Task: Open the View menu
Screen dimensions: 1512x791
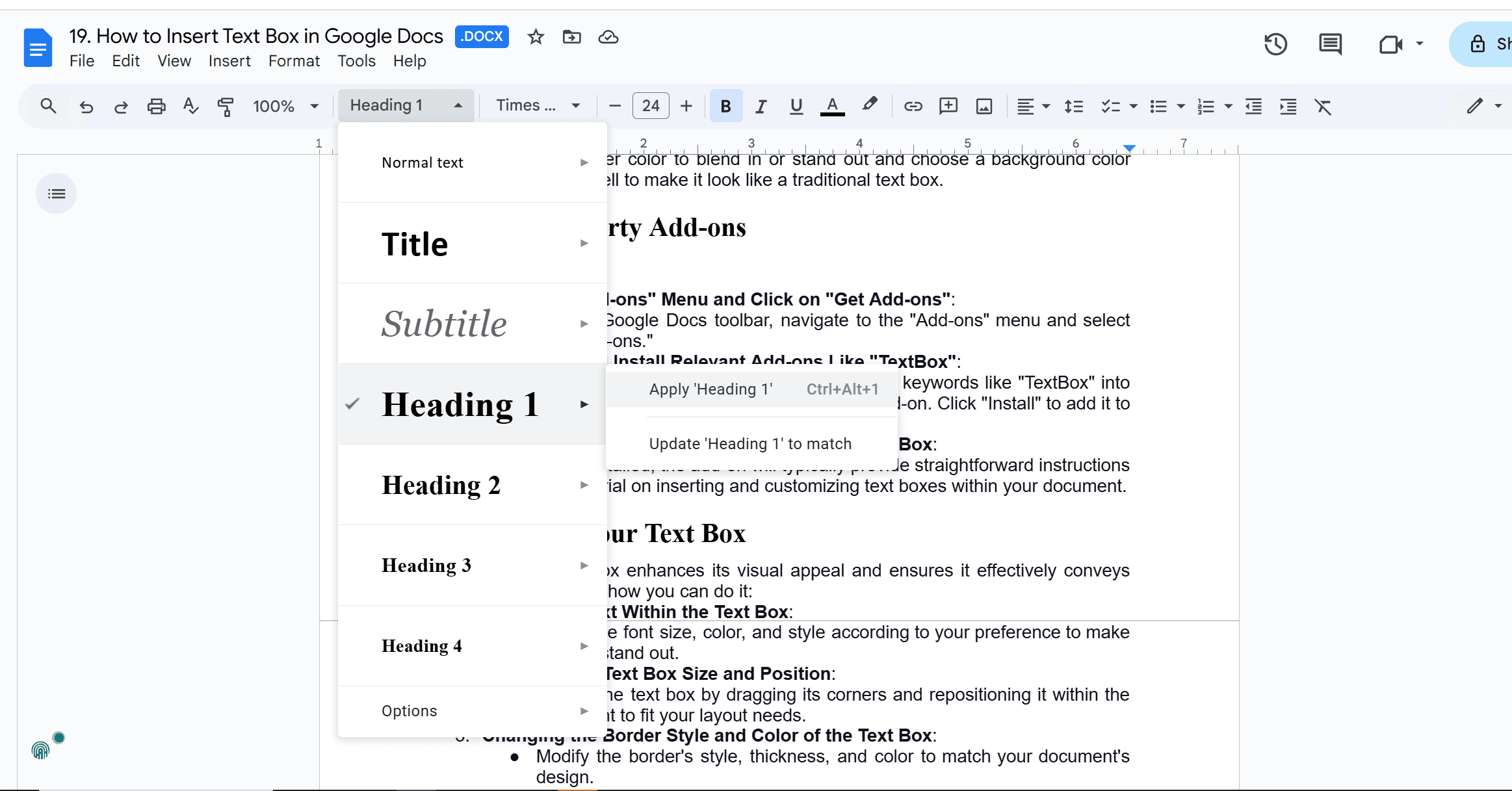Action: click(x=174, y=60)
